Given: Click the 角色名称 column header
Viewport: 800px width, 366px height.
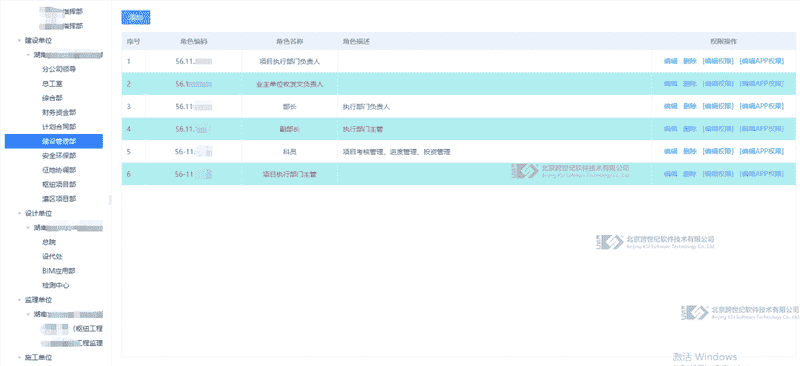Looking at the screenshot, I should 289,41.
